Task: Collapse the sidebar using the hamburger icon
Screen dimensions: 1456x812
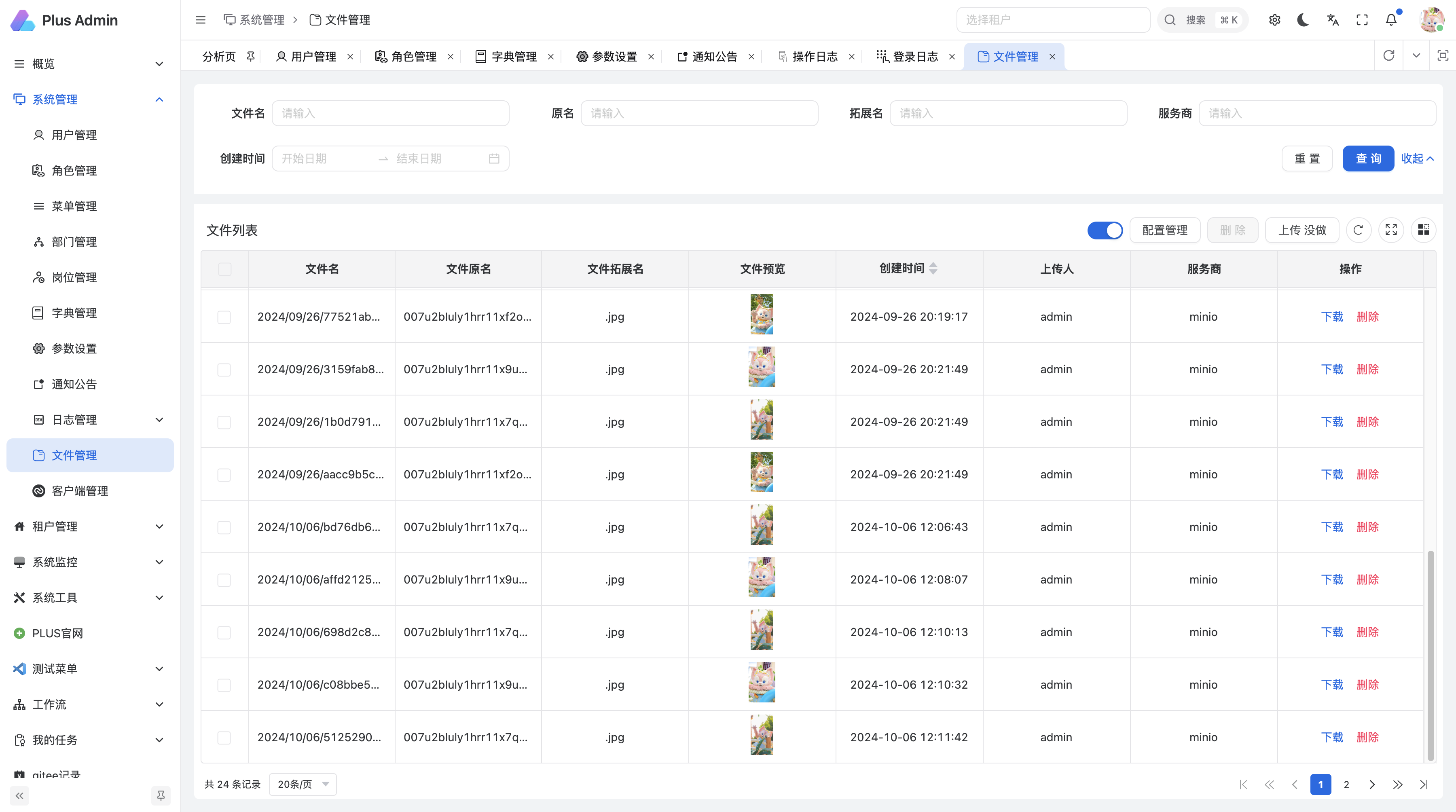Action: 201,20
